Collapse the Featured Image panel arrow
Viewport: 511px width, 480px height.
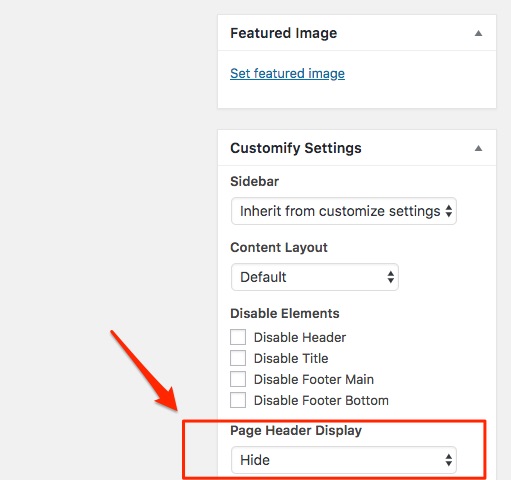[x=478, y=33]
